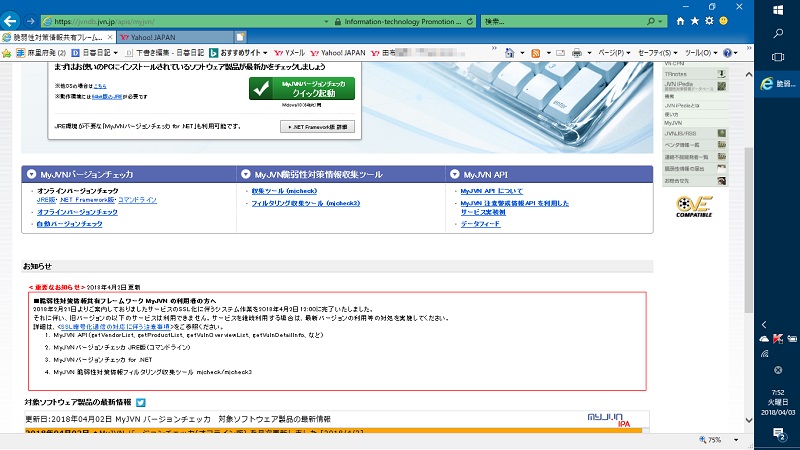Click the search magnifier icon in search box

click(651, 21)
